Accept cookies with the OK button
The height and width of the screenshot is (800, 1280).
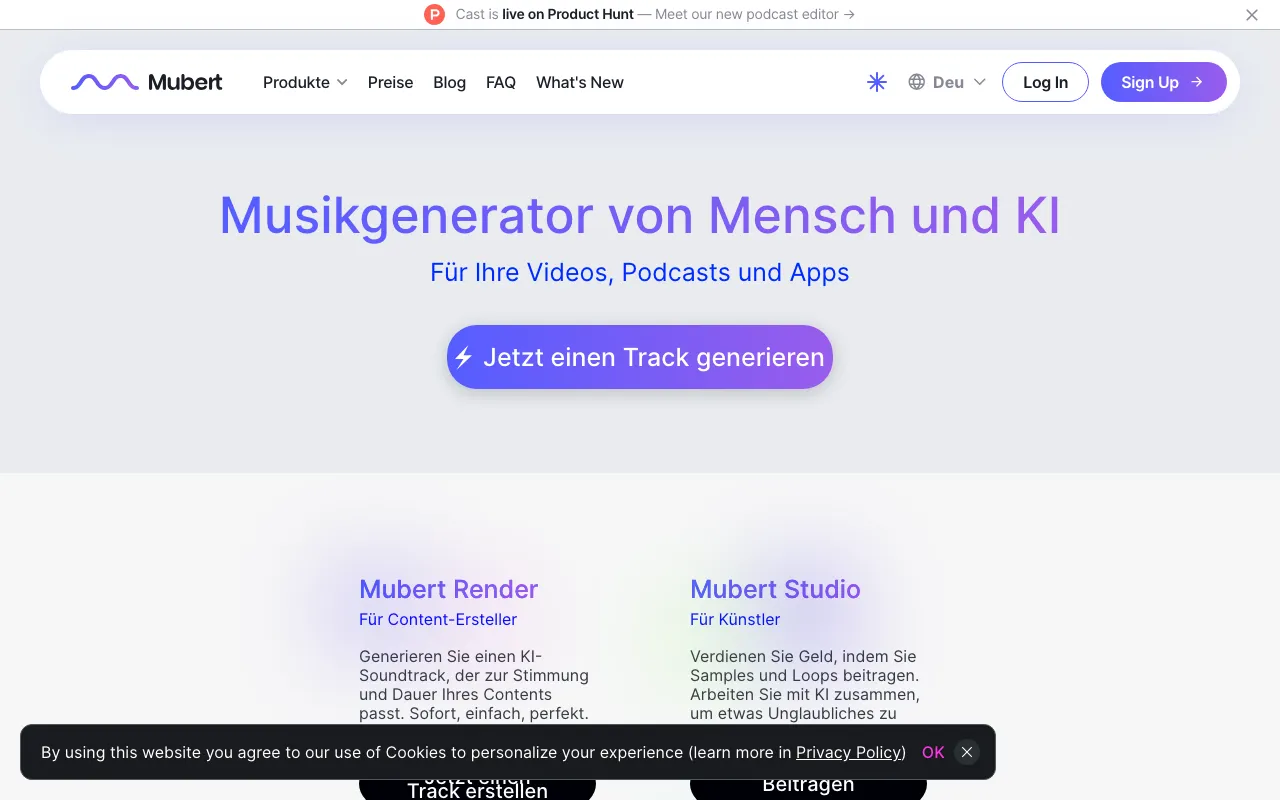coord(933,752)
